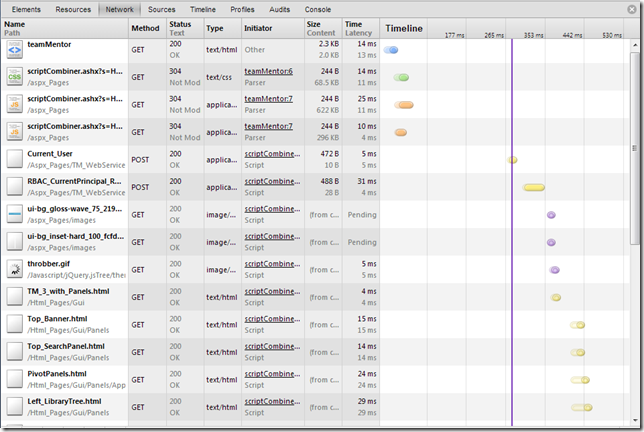644x432 pixels.
Task: Click the Left_LibraryTree.html file icon
Action: pos(14,406)
